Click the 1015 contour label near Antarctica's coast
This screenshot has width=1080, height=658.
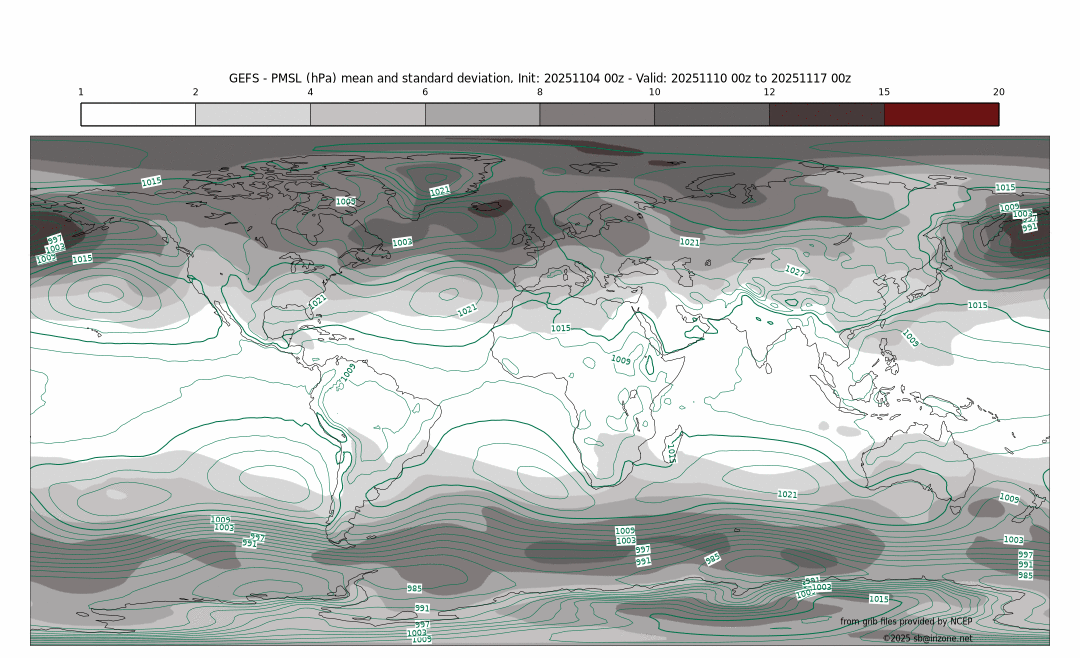click(x=878, y=599)
